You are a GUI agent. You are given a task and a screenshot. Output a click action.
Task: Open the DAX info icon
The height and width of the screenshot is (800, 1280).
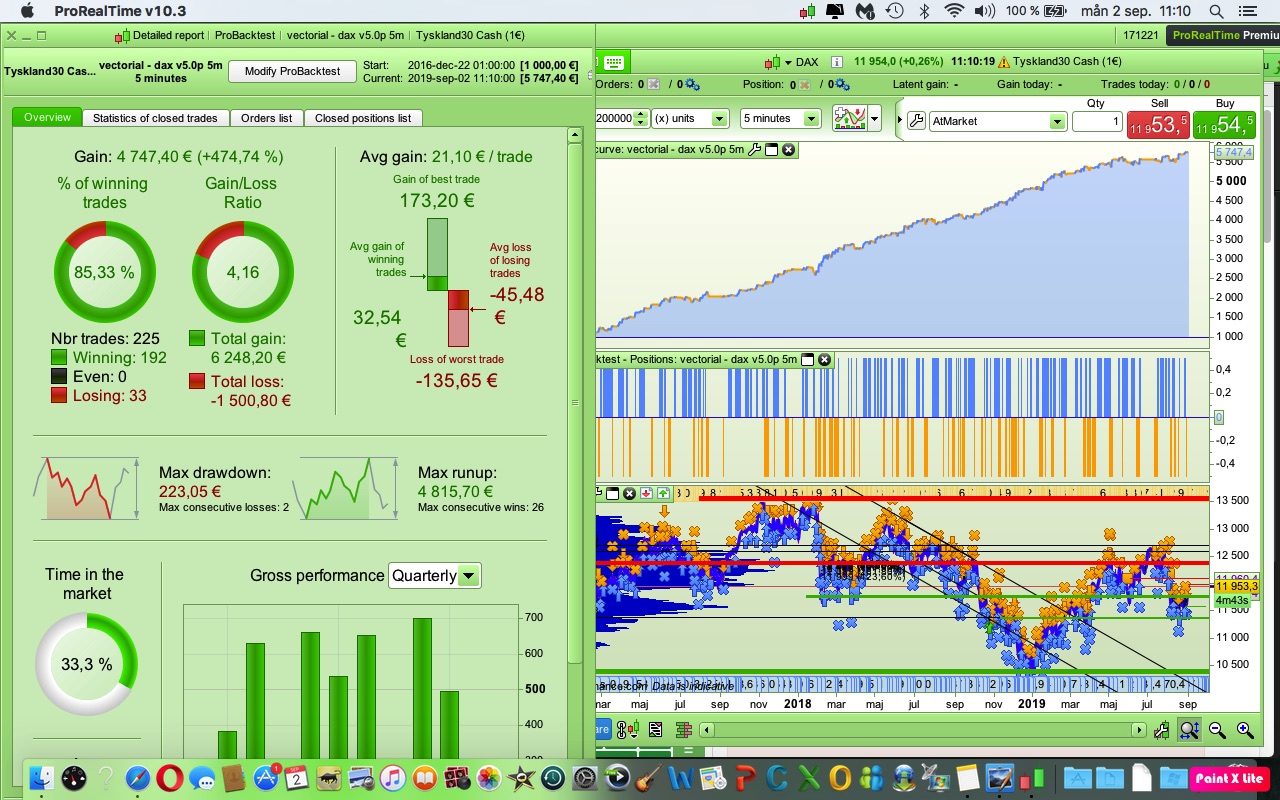point(836,62)
